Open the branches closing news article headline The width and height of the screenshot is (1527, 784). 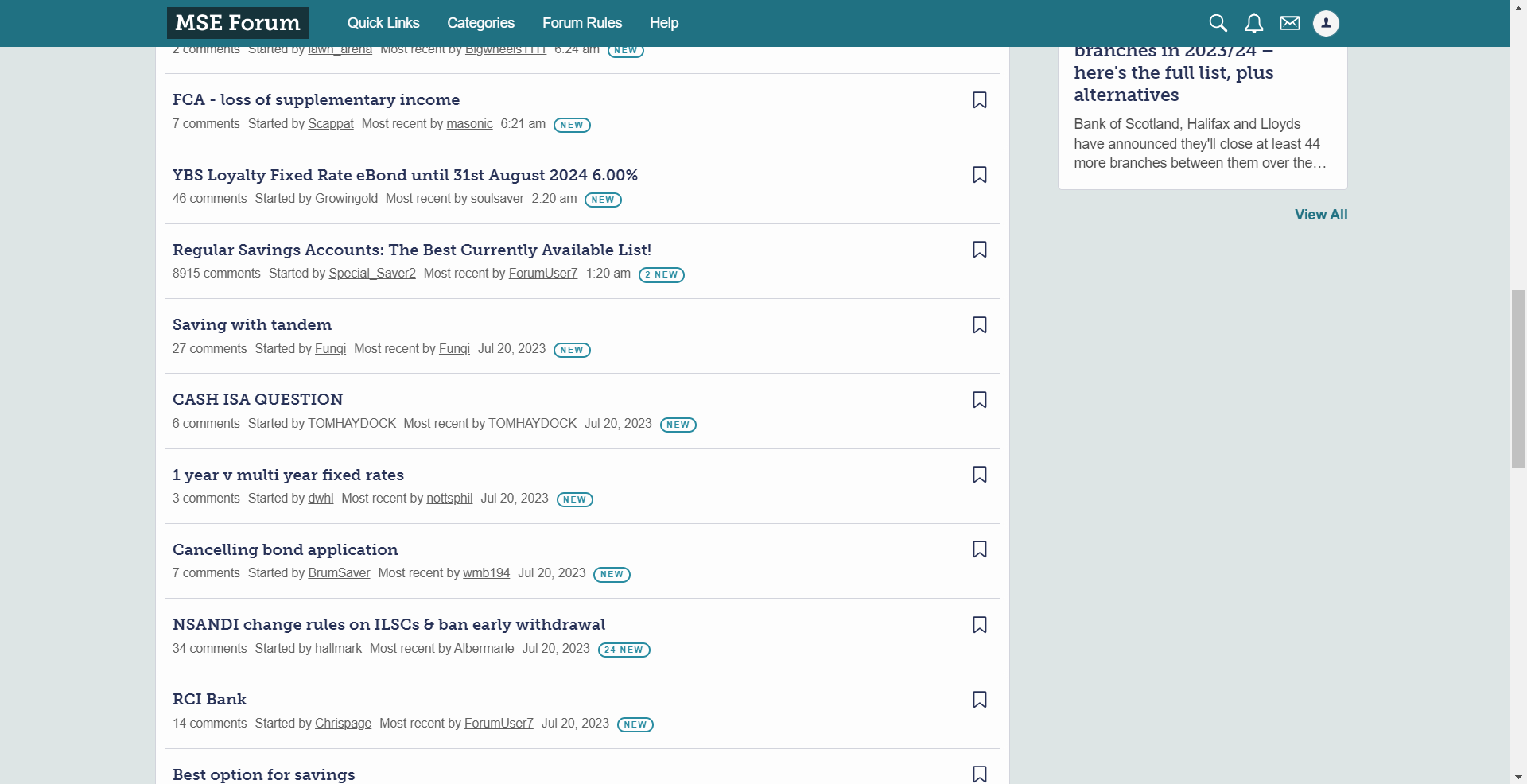click(x=1174, y=72)
